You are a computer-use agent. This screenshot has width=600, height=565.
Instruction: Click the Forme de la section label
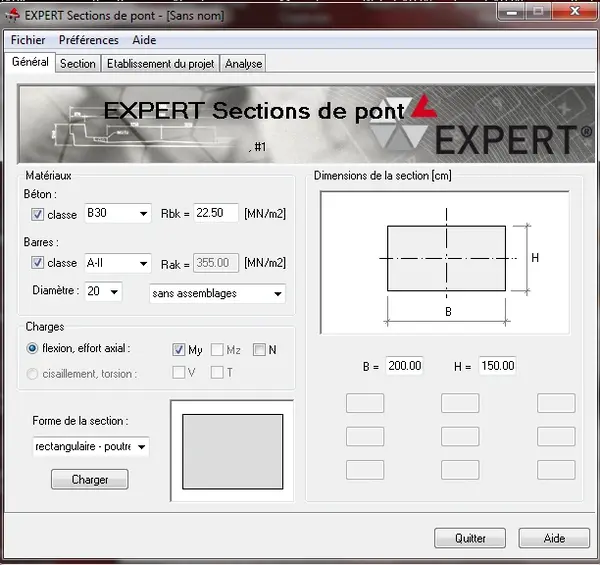[x=80, y=421]
